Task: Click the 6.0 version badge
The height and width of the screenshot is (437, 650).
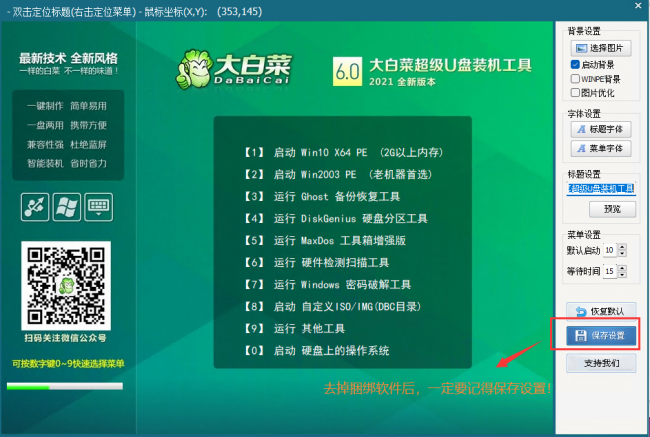Action: tap(347, 71)
